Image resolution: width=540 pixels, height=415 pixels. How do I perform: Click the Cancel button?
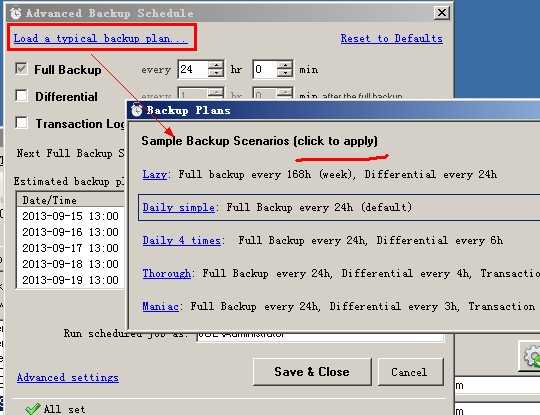[410, 372]
